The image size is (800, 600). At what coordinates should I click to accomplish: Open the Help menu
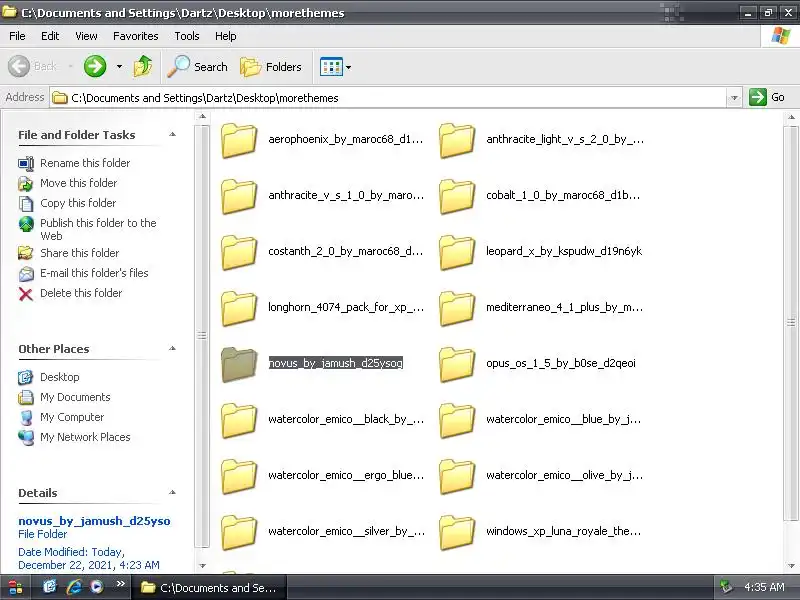226,36
